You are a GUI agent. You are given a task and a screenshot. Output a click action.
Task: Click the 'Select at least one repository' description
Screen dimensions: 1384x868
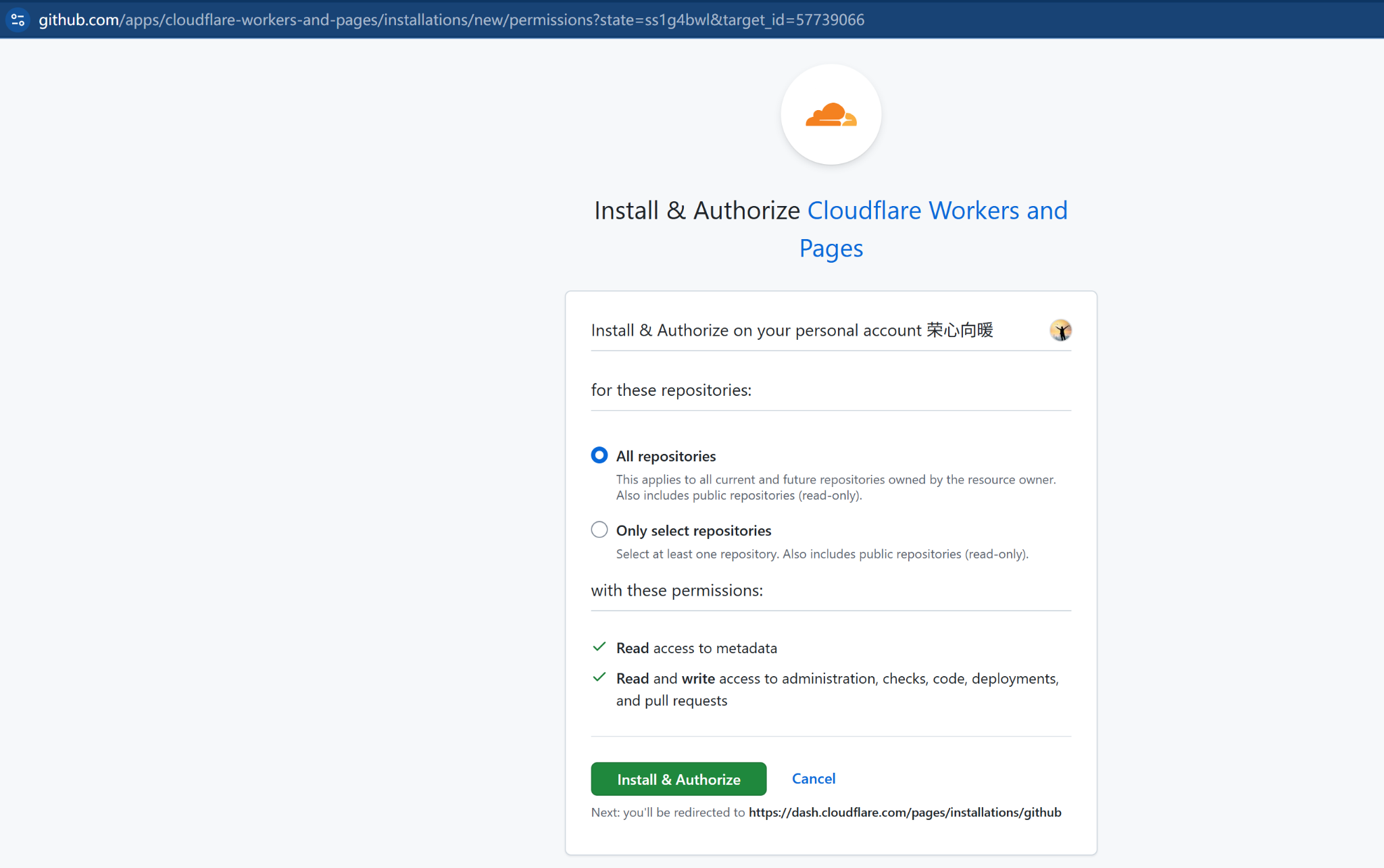pyautogui.click(x=822, y=554)
